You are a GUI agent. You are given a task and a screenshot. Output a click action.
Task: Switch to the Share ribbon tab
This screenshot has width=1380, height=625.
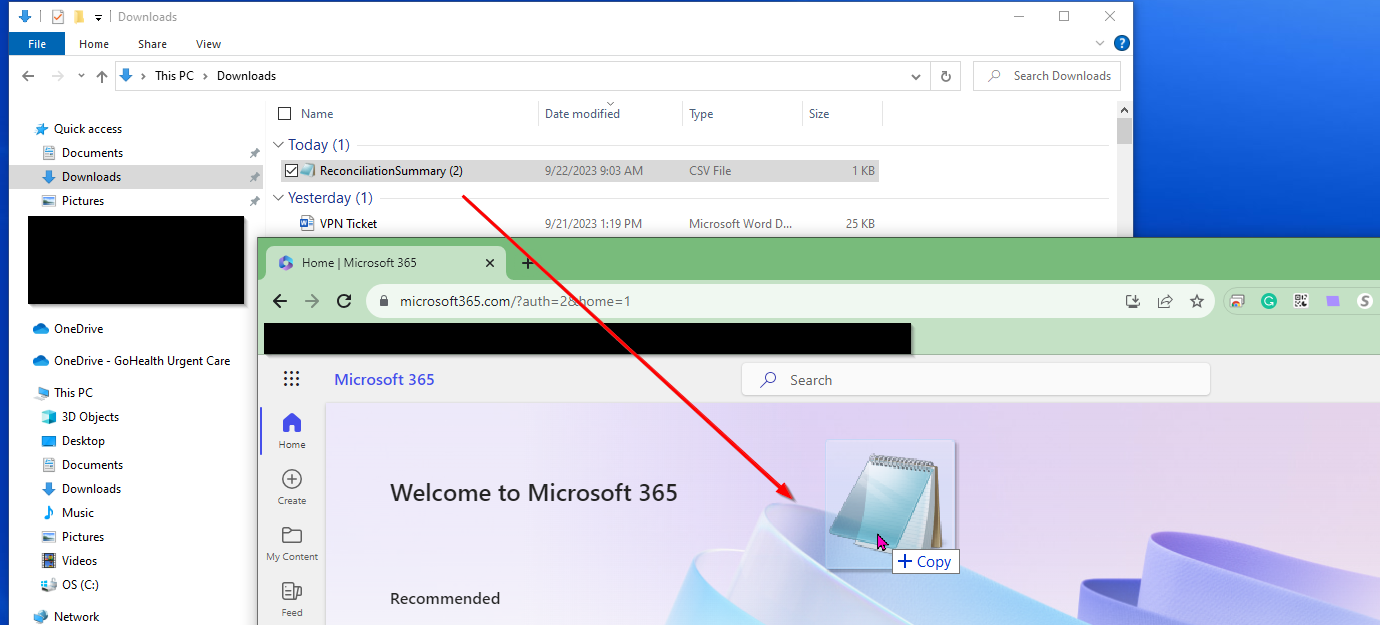tap(153, 44)
